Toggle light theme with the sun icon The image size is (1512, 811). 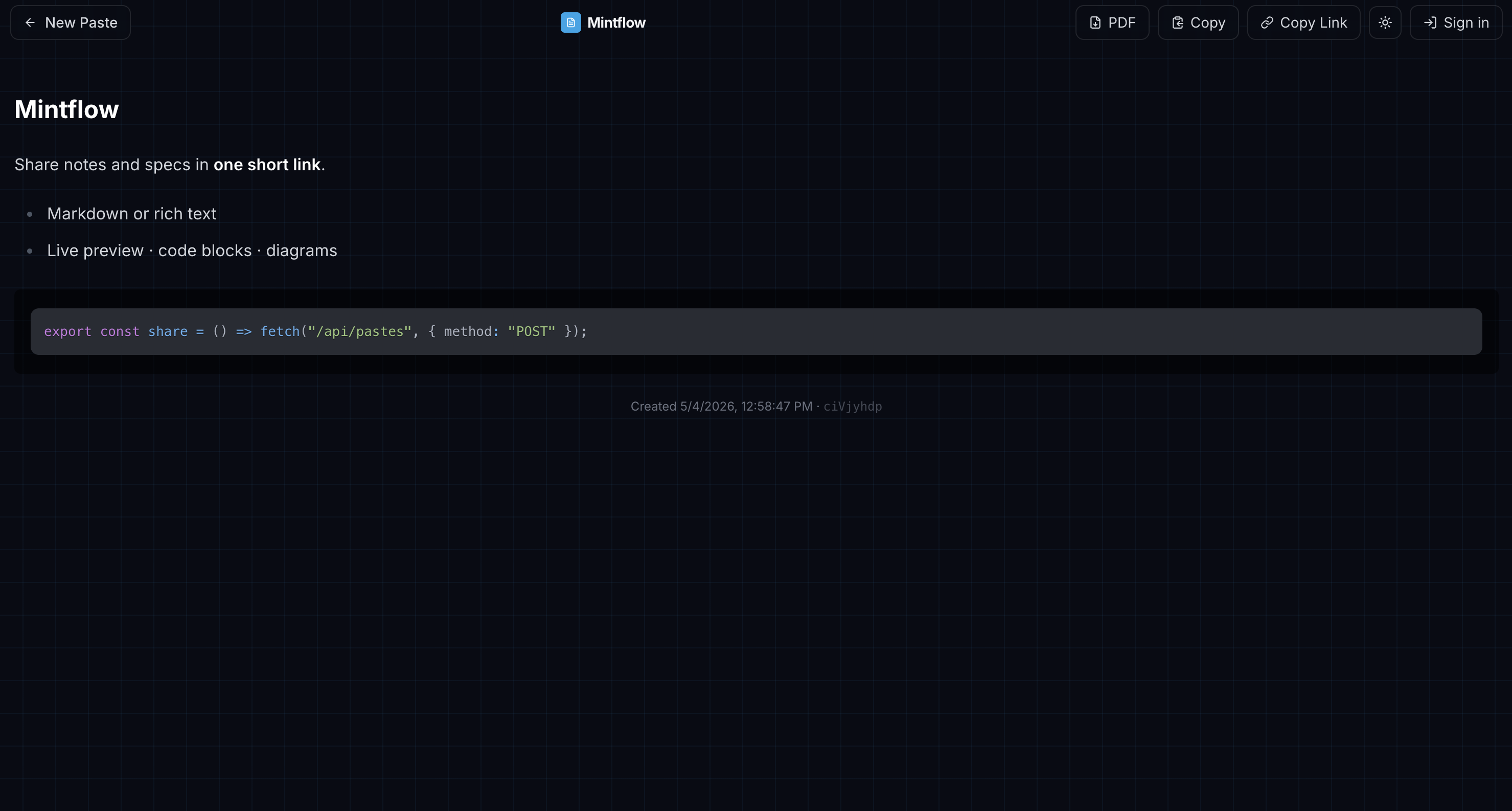[x=1385, y=22]
